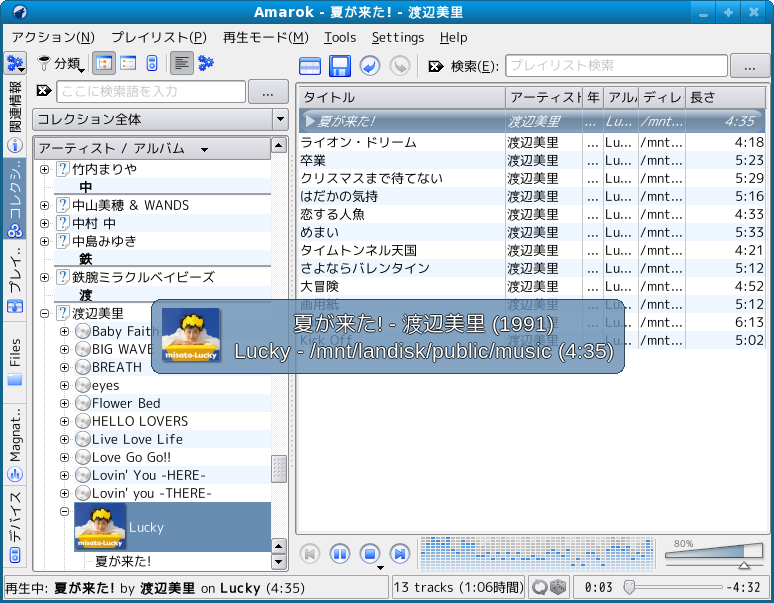Expand the 中島みゆき artist node
Viewport: 774px width, 603px height.
[x=44, y=241]
